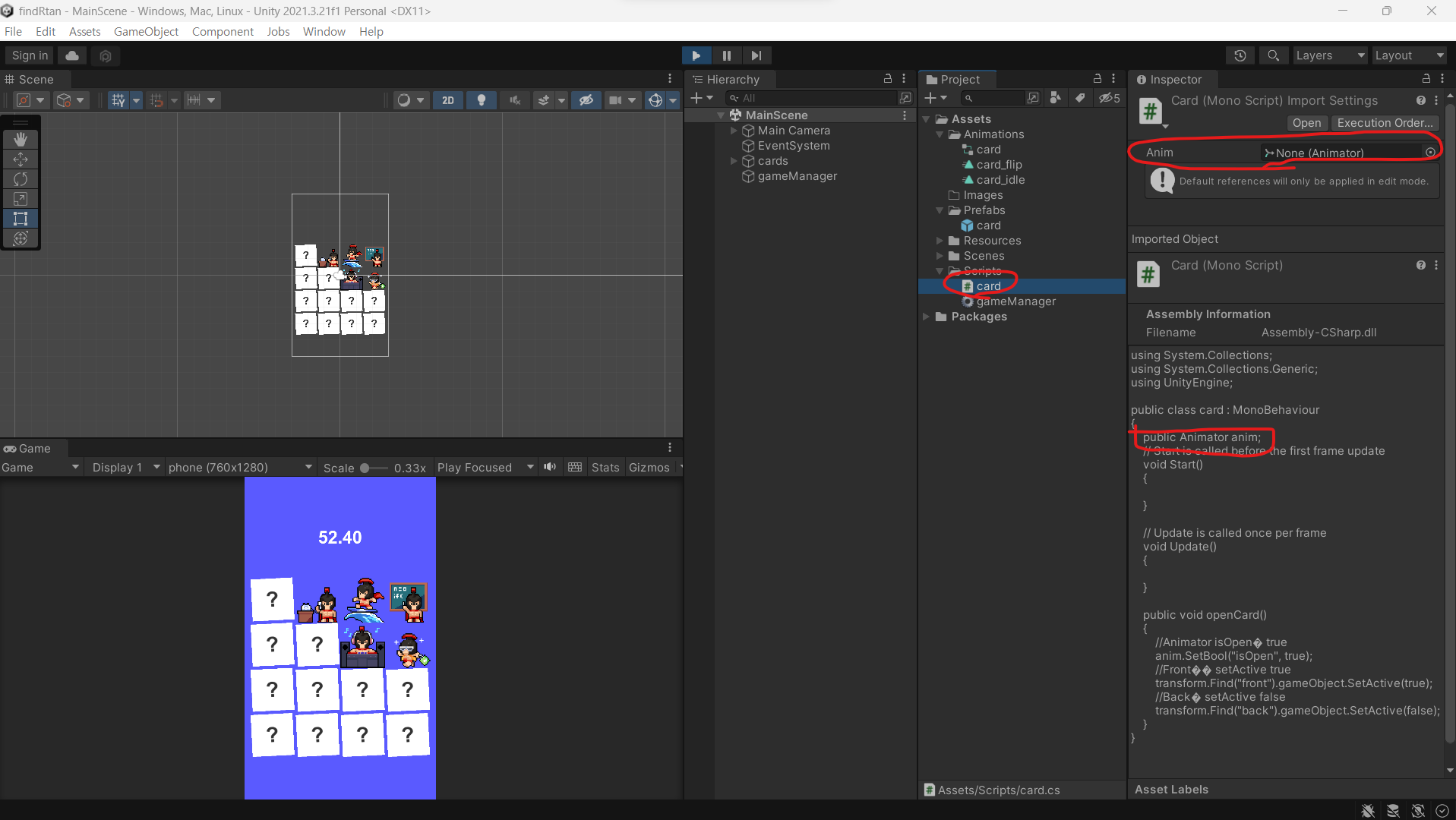This screenshot has height=820, width=1456.
Task: Click the Step frame button
Action: [x=756, y=55]
